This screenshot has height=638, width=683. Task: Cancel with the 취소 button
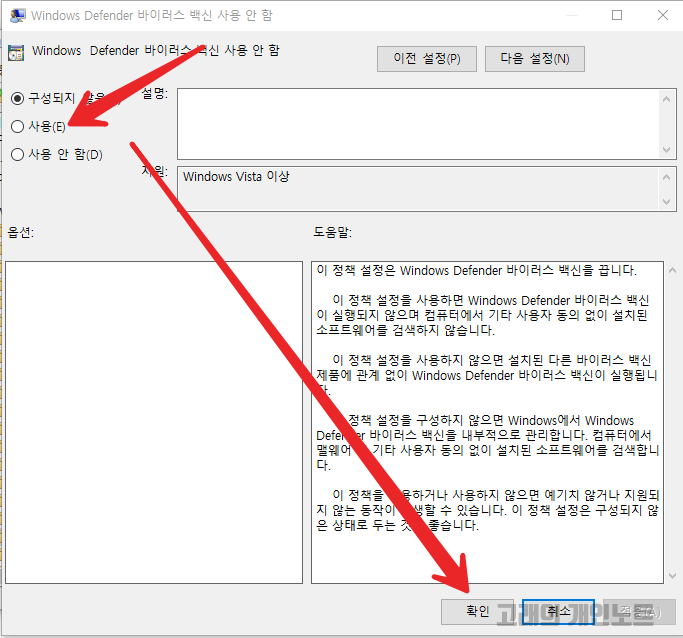[x=558, y=611]
